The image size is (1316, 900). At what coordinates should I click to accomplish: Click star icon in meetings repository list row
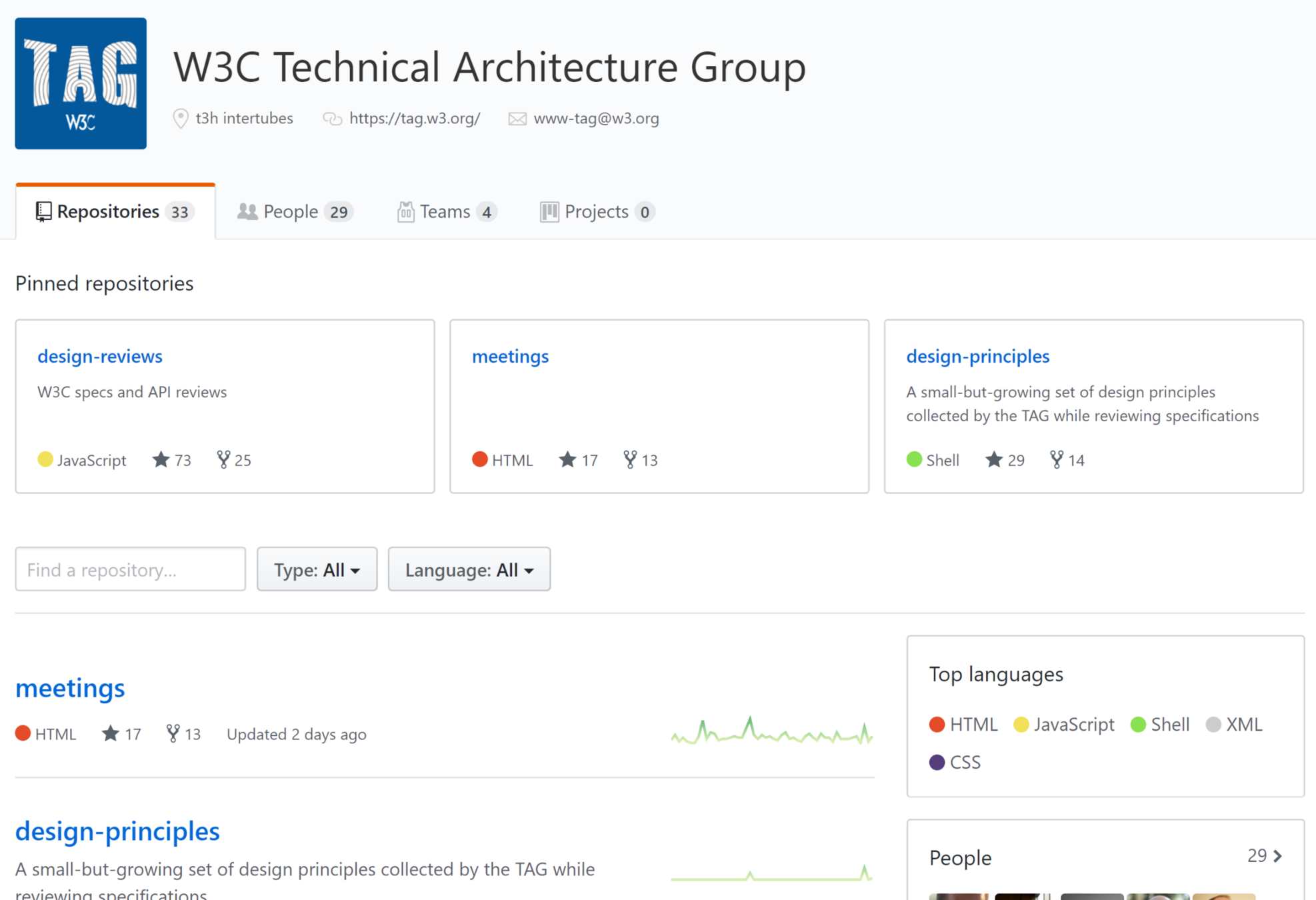(111, 733)
